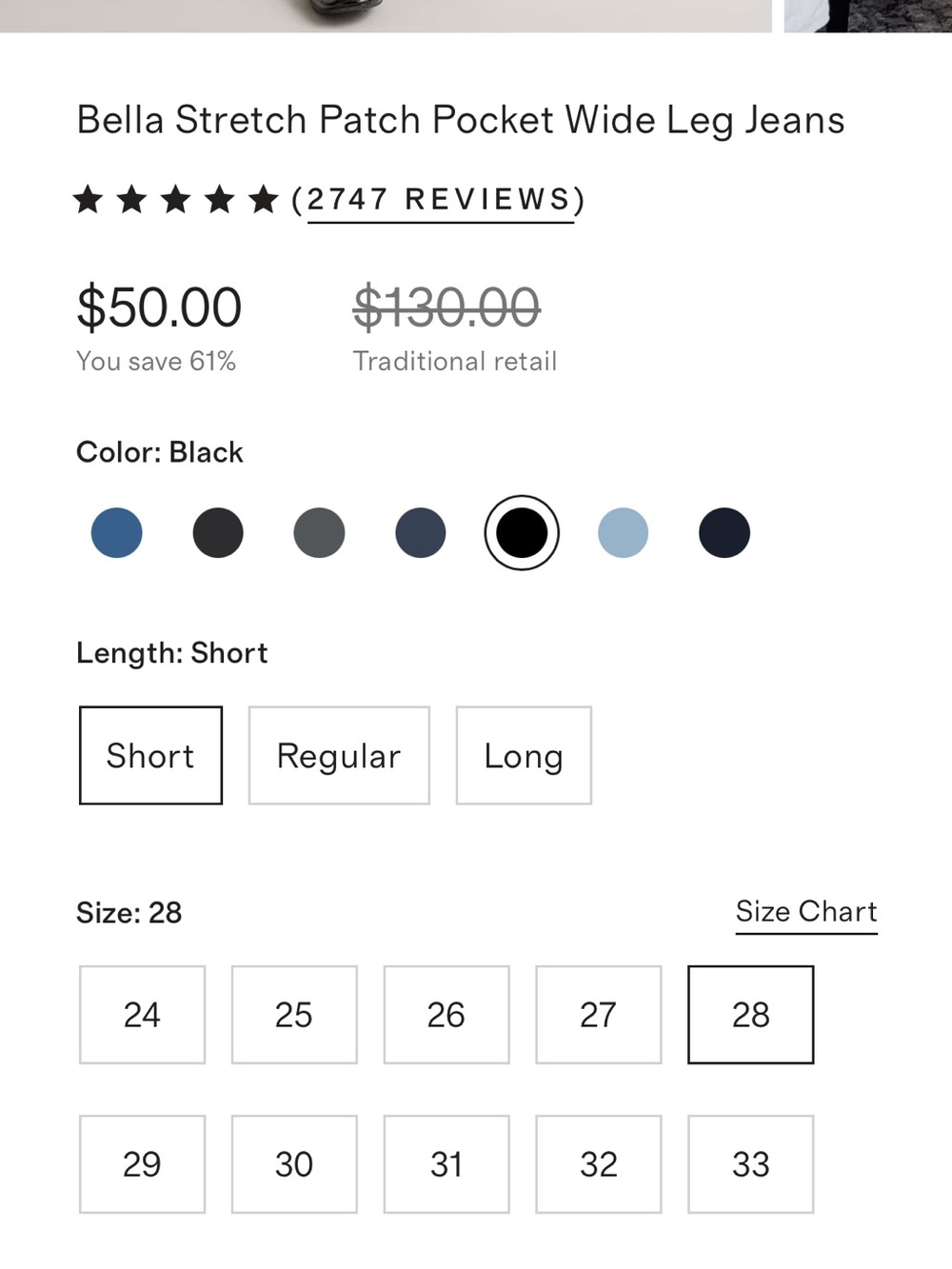Choose the light blue color swatch
Screen dimensions: 952x1269
click(623, 532)
